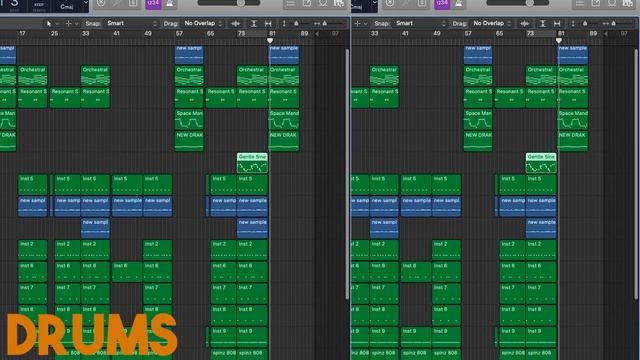
Task: Toggle horizontal auto zoom in right window
Action: [x=557, y=24]
